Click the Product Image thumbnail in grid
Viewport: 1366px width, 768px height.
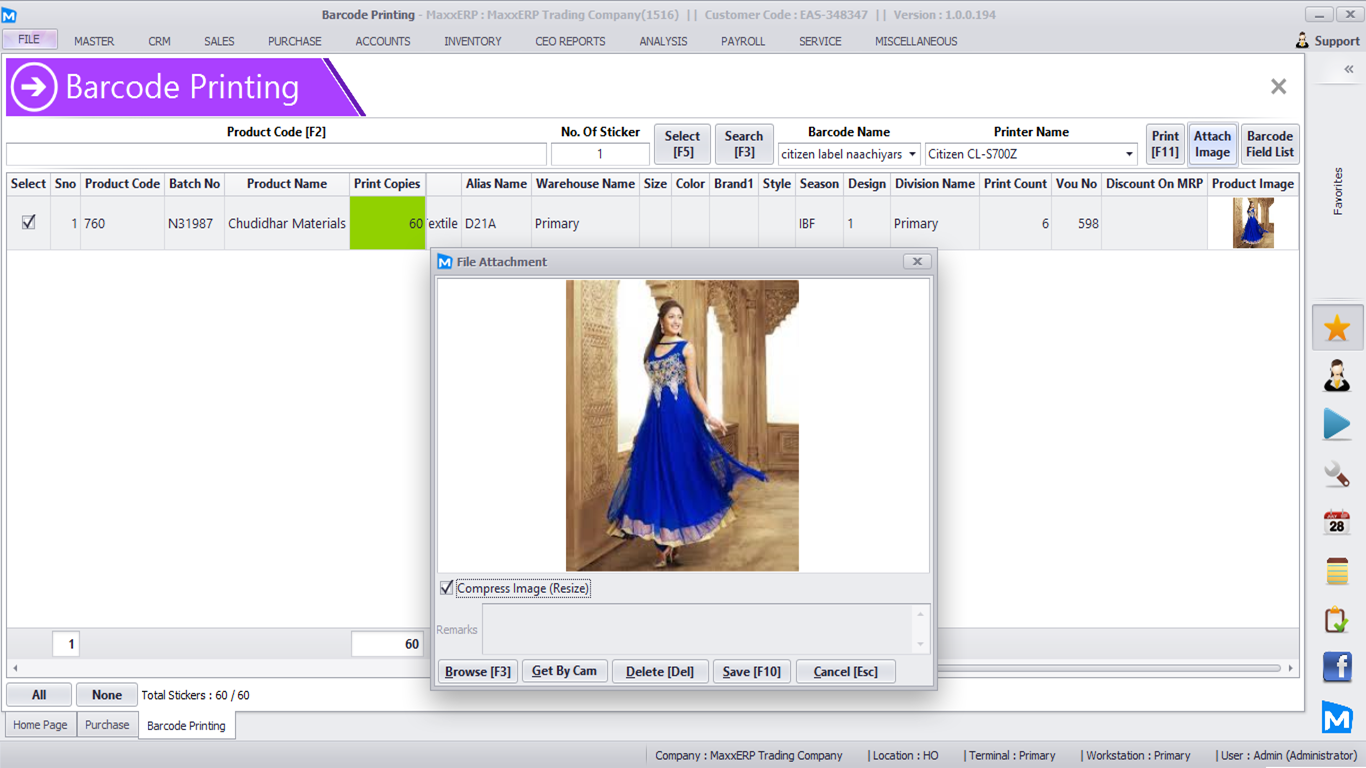pos(1252,223)
